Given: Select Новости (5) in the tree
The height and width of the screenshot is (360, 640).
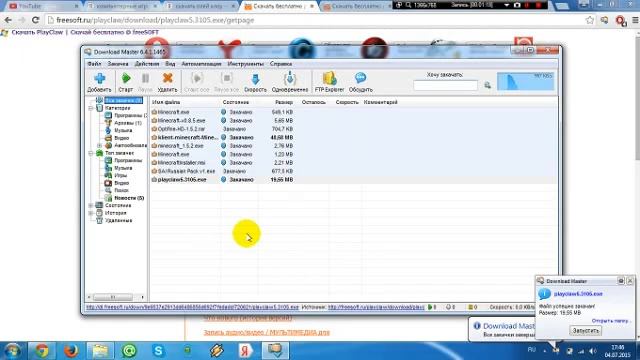Looking at the screenshot, I should (x=129, y=198).
